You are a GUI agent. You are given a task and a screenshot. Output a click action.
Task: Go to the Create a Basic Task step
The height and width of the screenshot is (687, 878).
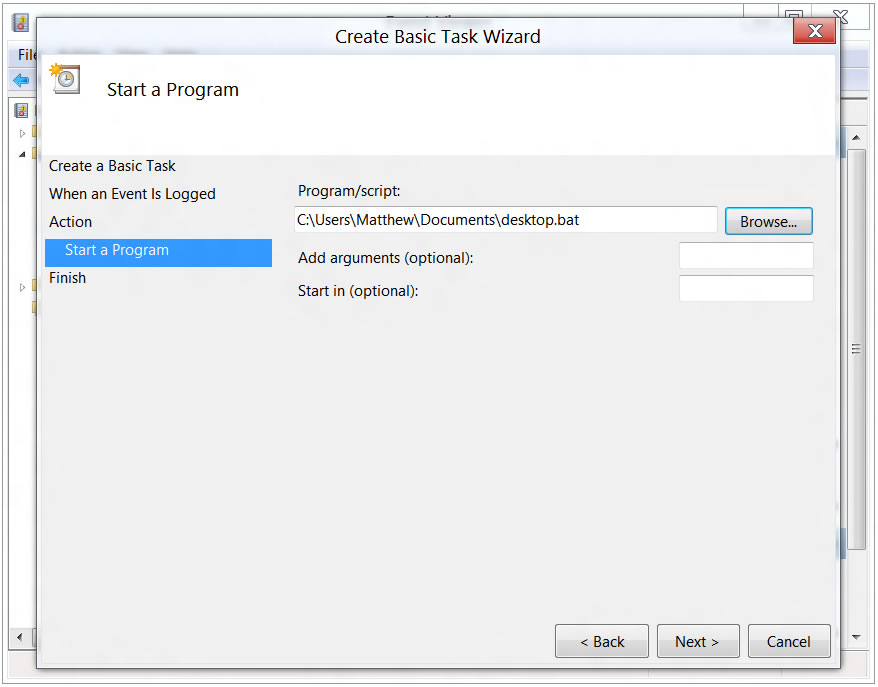[112, 166]
